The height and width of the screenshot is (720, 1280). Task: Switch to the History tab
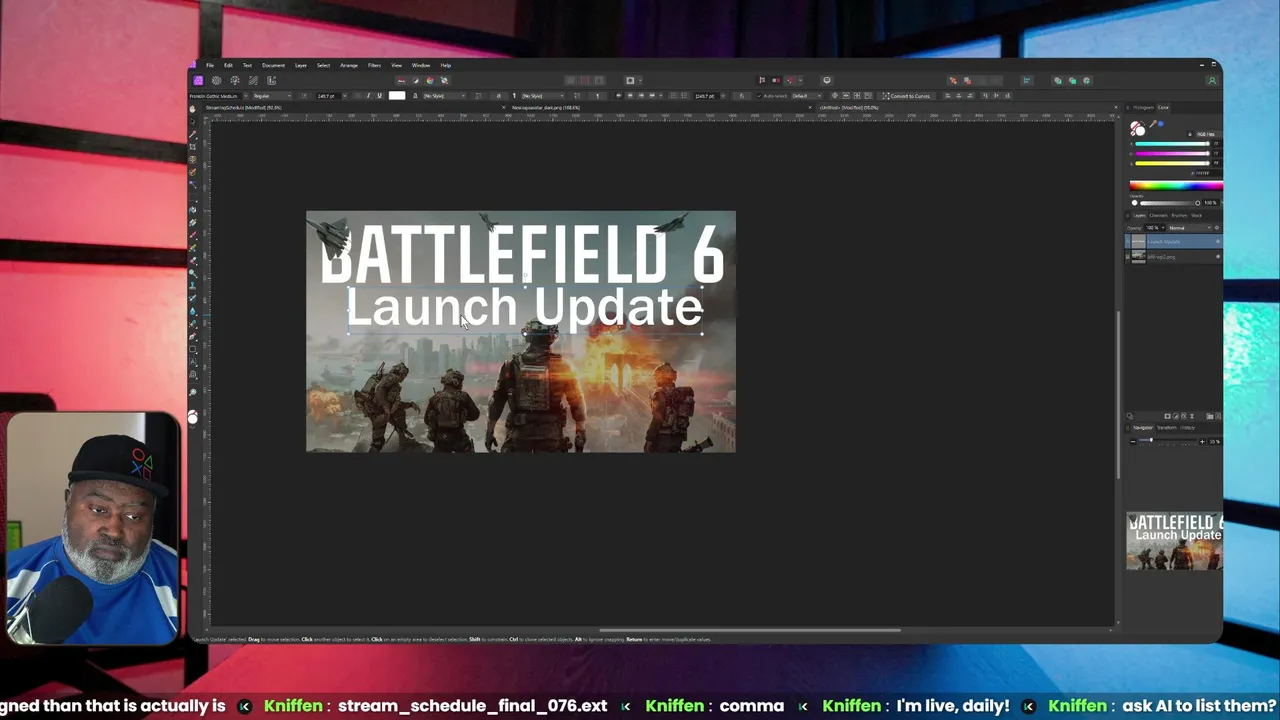(1187, 428)
